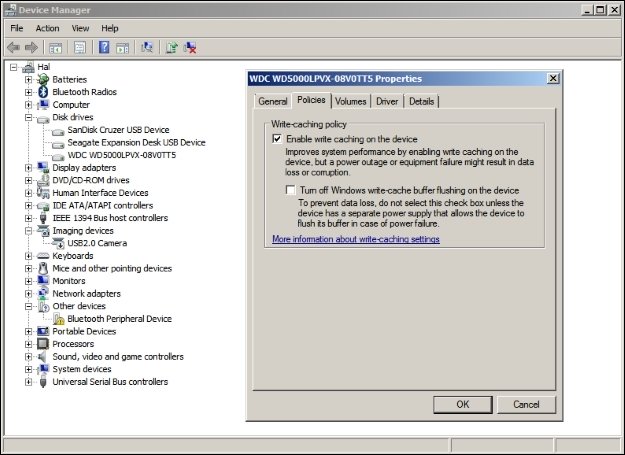The width and height of the screenshot is (625, 455).
Task: Switch to the General tab
Action: (x=273, y=101)
